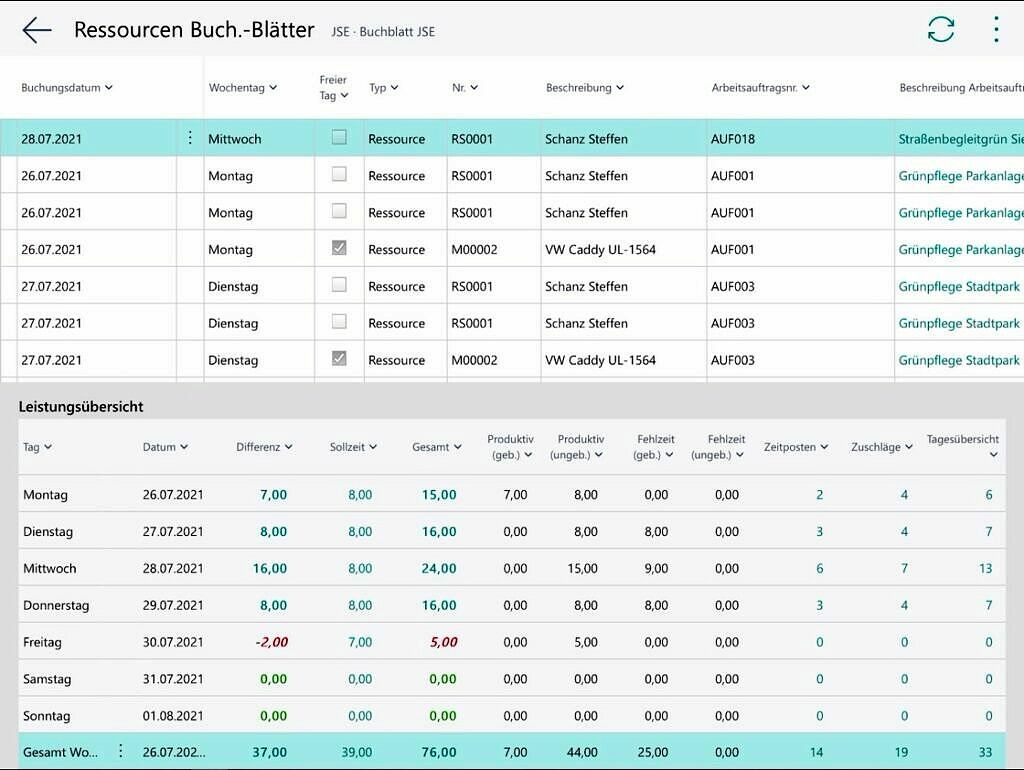Click Sollzeit 8,00 for Montag
The height and width of the screenshot is (770, 1024).
[360, 495]
